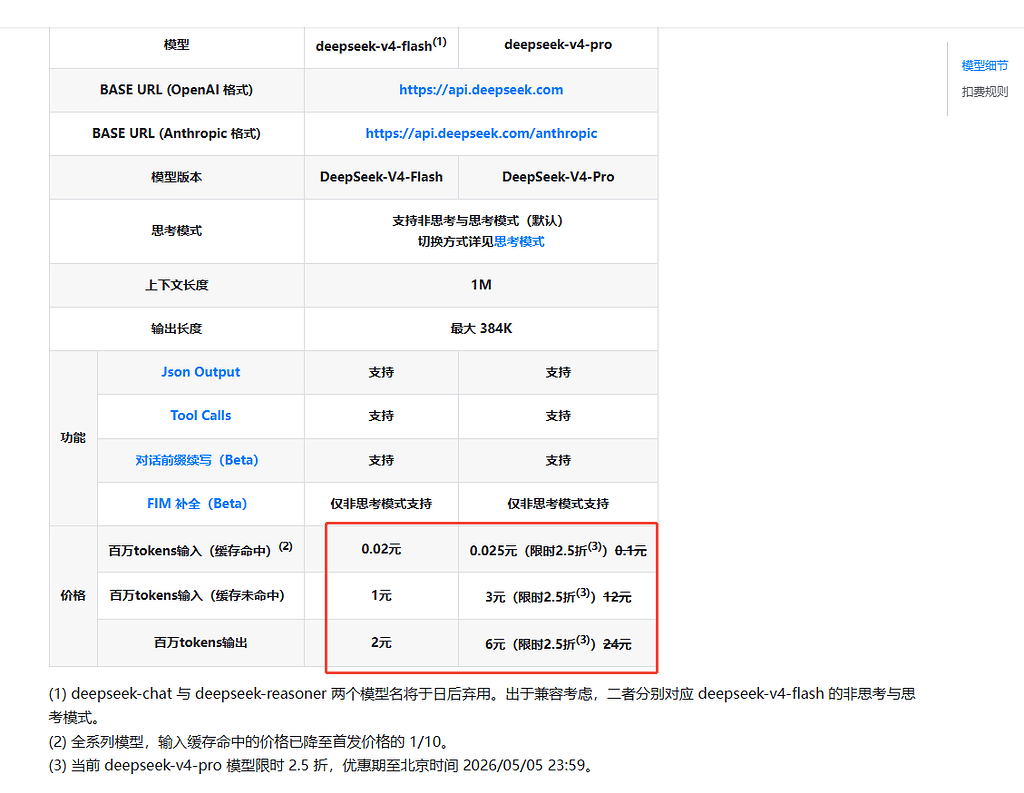1024x793 pixels.
Task: Select the 0.02元 price cell
Action: pos(381,549)
